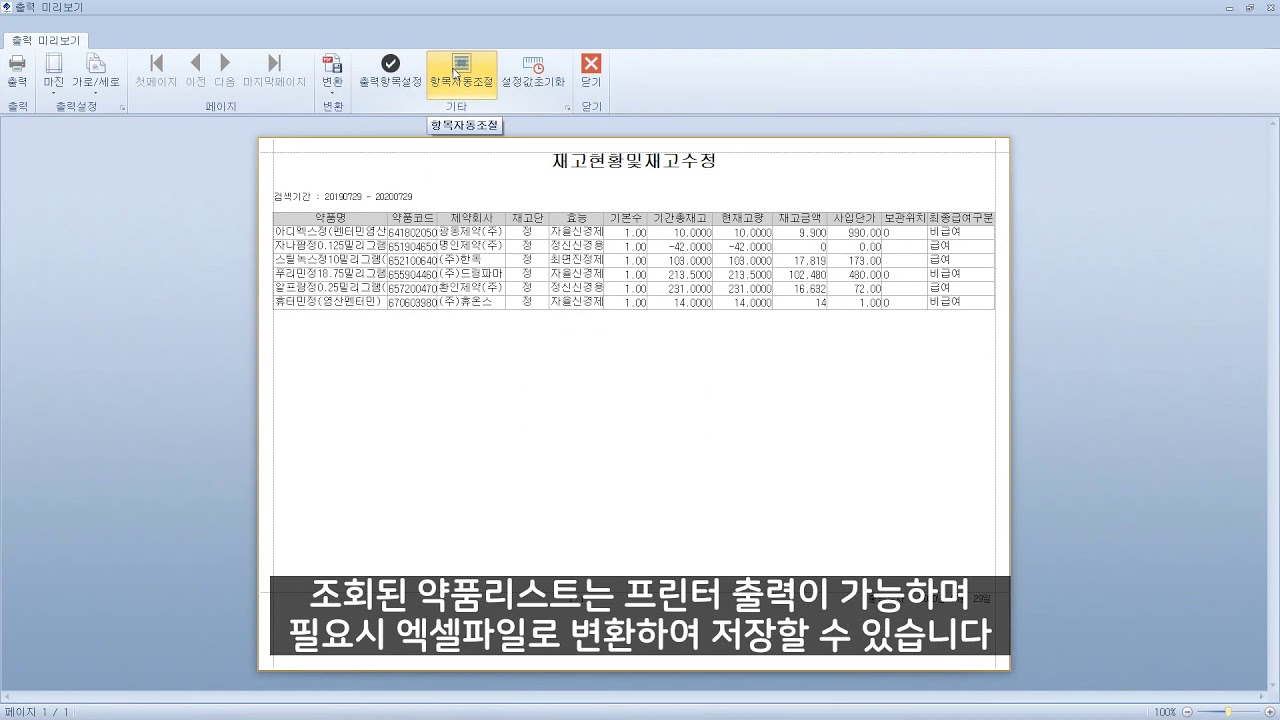Click the horizontal scrollbar at bottom
Image resolution: width=1280 pixels, height=720 pixels.
click(633, 696)
